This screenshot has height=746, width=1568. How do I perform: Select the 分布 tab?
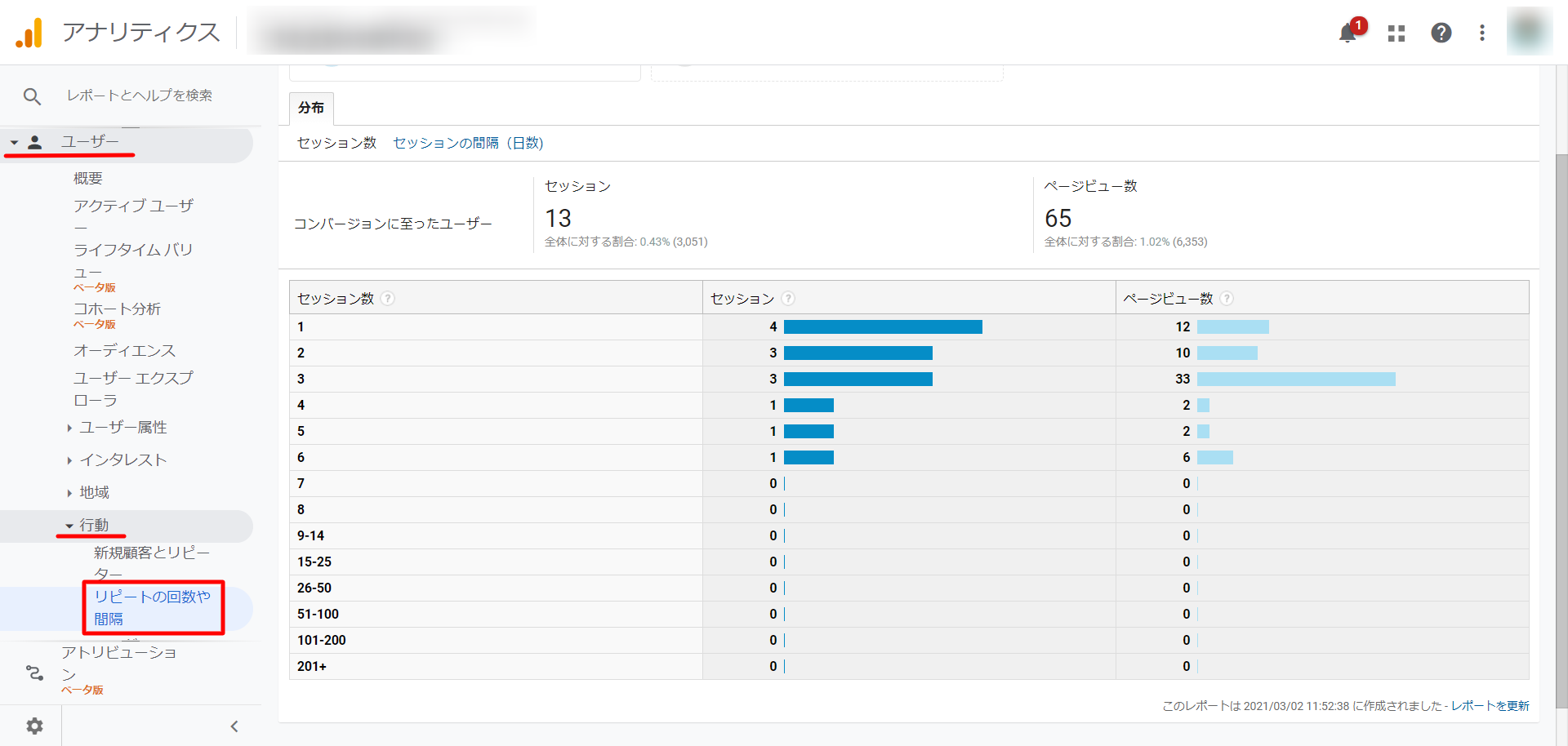(311, 108)
